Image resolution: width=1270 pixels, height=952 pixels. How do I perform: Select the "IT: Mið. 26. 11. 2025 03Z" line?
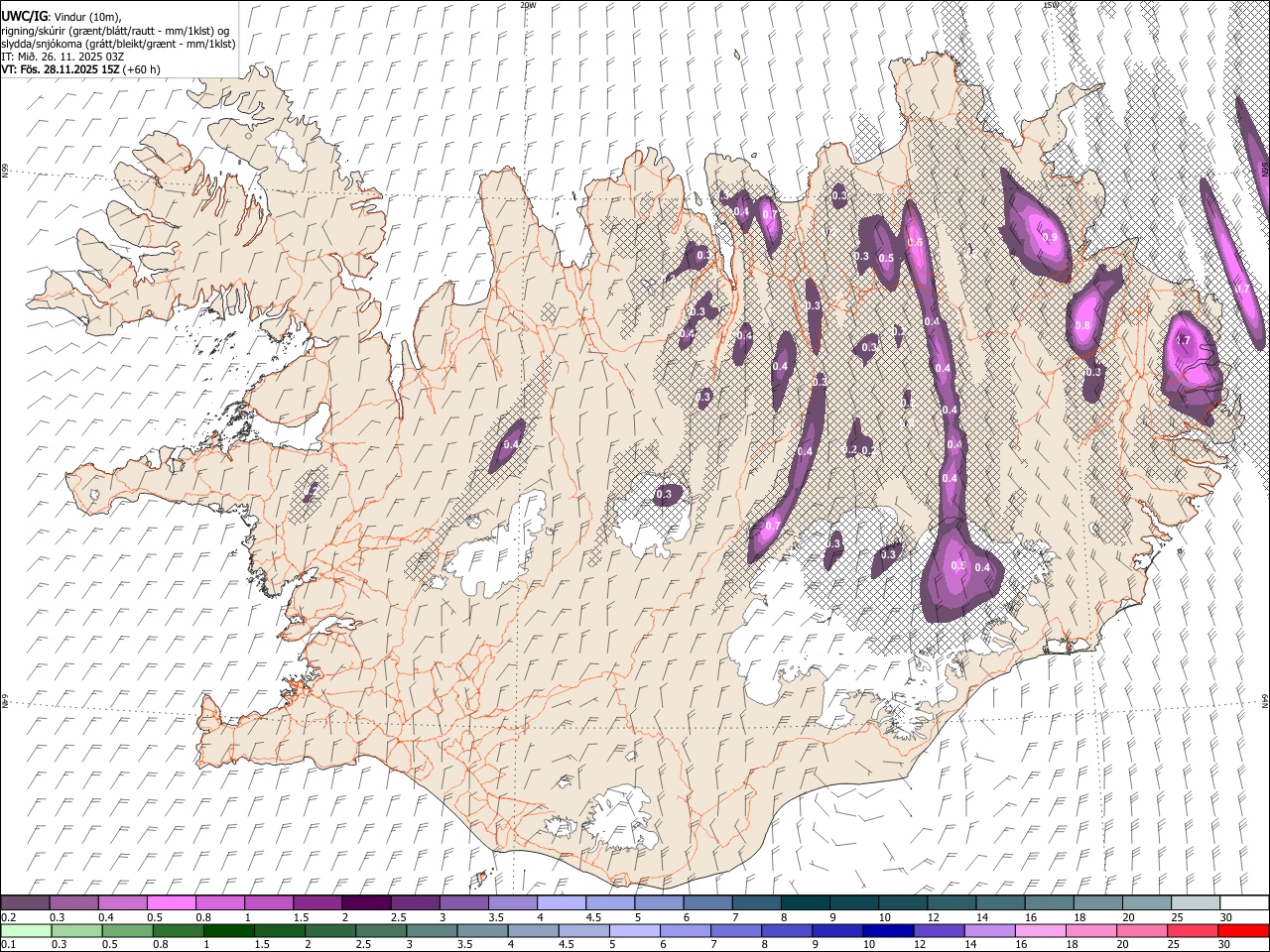63,57
